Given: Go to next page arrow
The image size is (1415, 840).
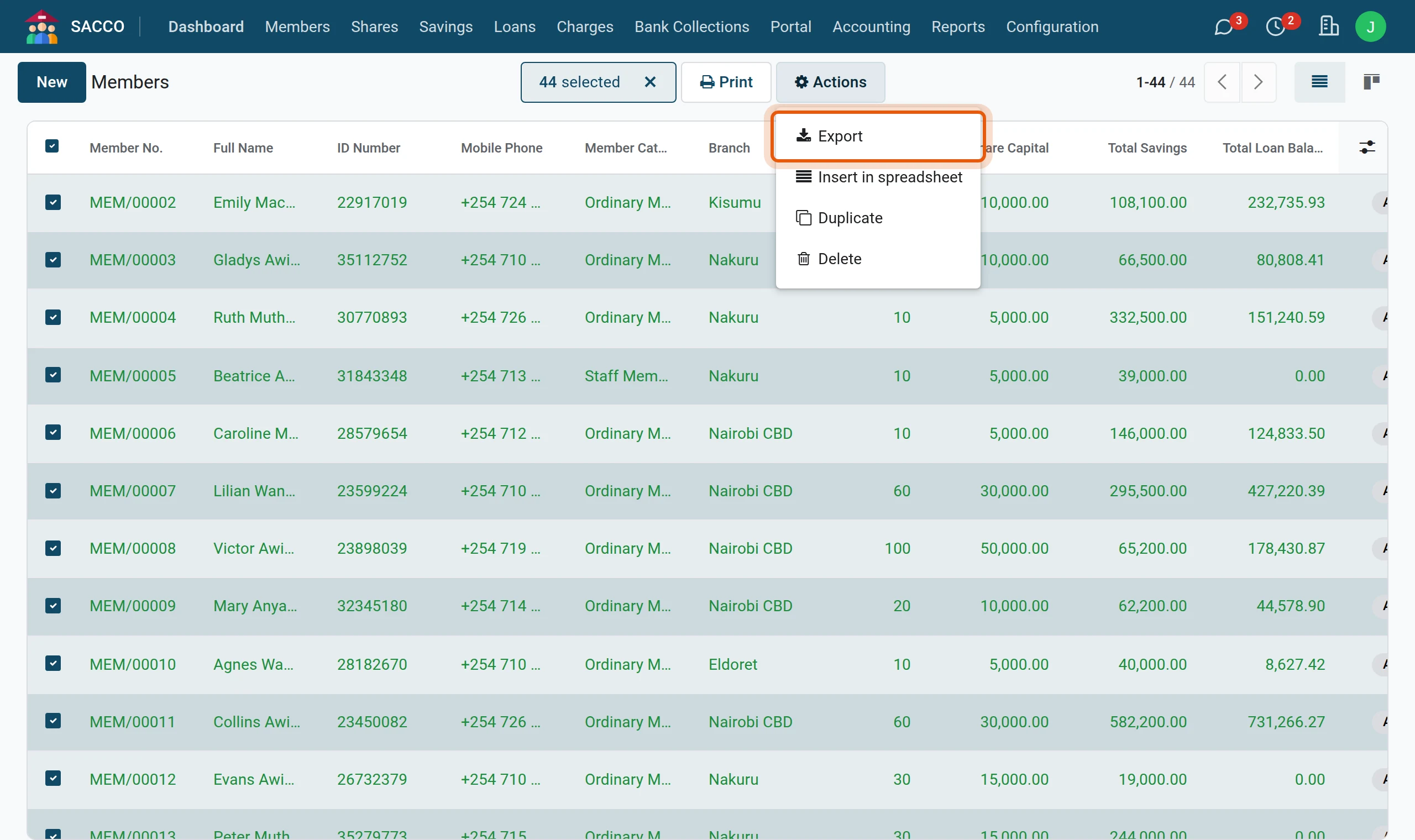Looking at the screenshot, I should coord(1258,82).
